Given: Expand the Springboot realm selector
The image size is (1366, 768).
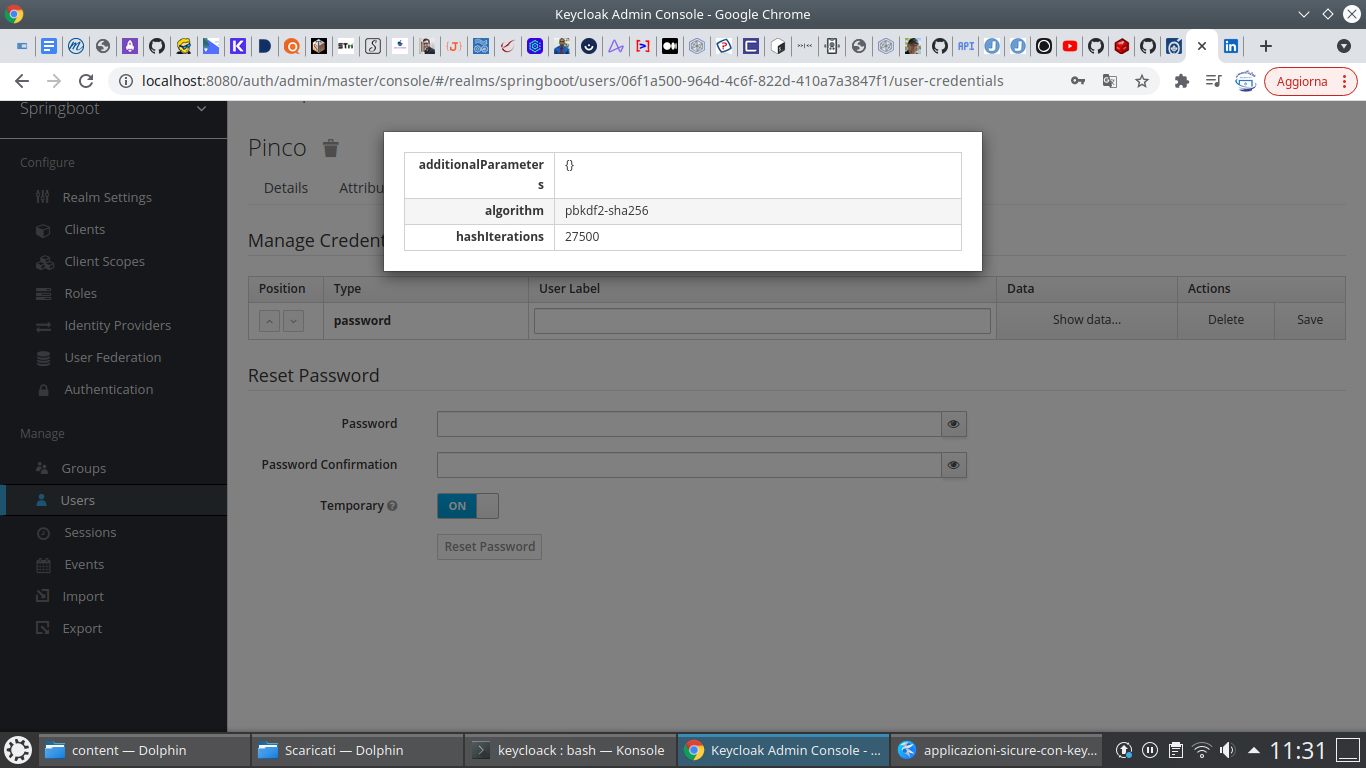Looking at the screenshot, I should tap(113, 109).
